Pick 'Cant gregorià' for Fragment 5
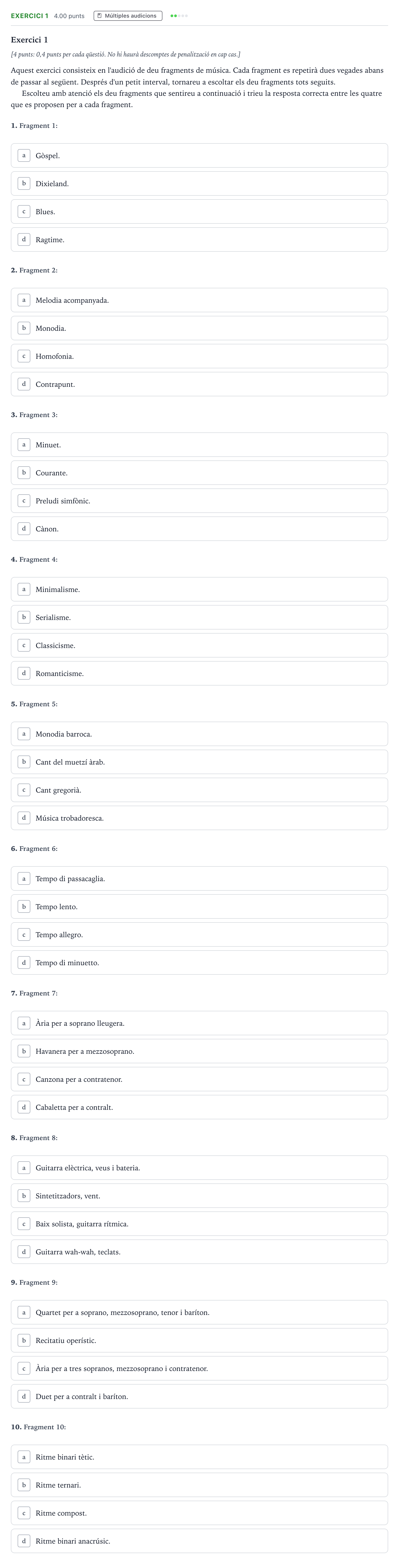This screenshot has height=1568, width=399. (199, 790)
